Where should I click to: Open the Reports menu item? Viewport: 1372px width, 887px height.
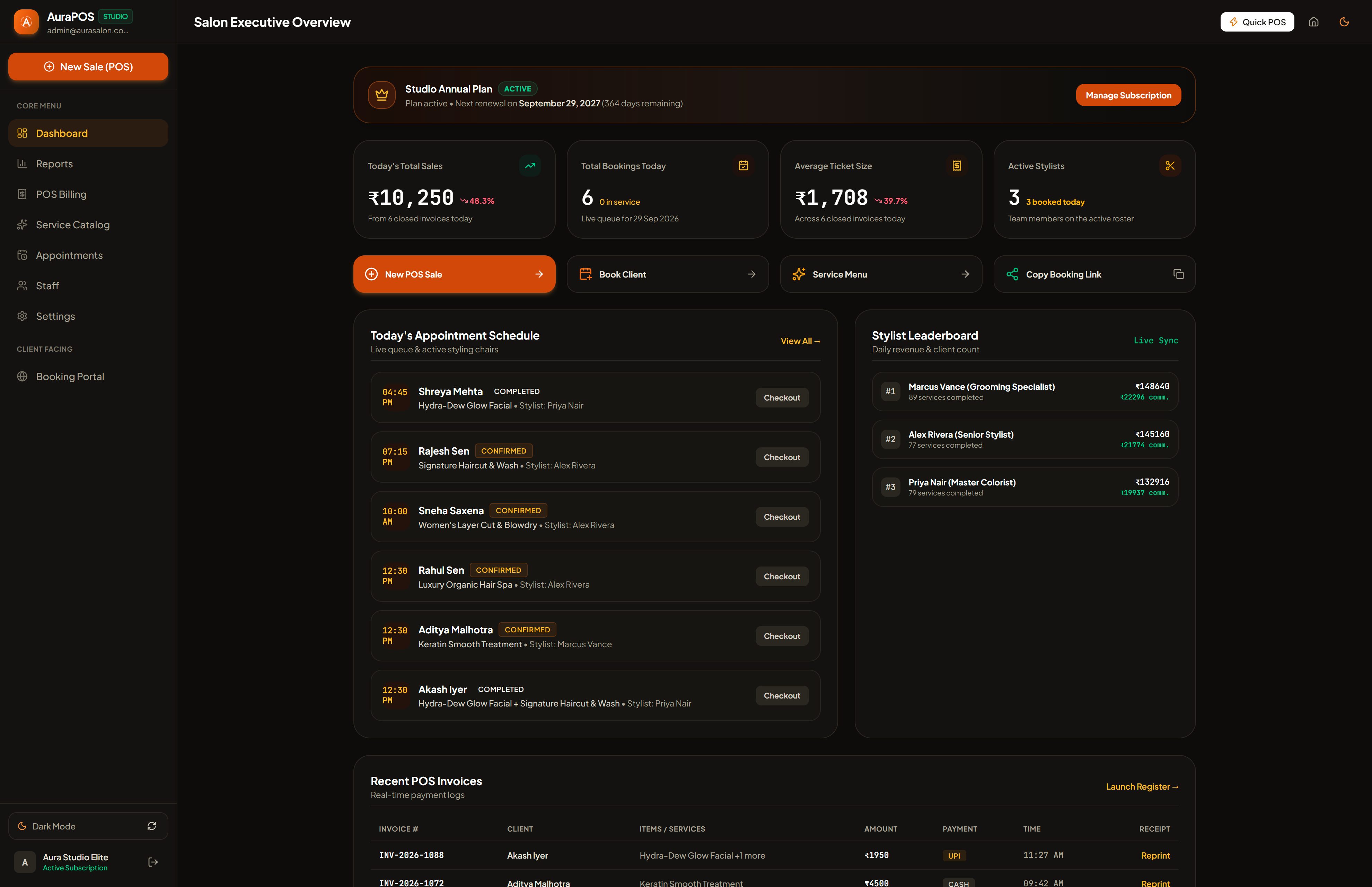click(x=88, y=164)
